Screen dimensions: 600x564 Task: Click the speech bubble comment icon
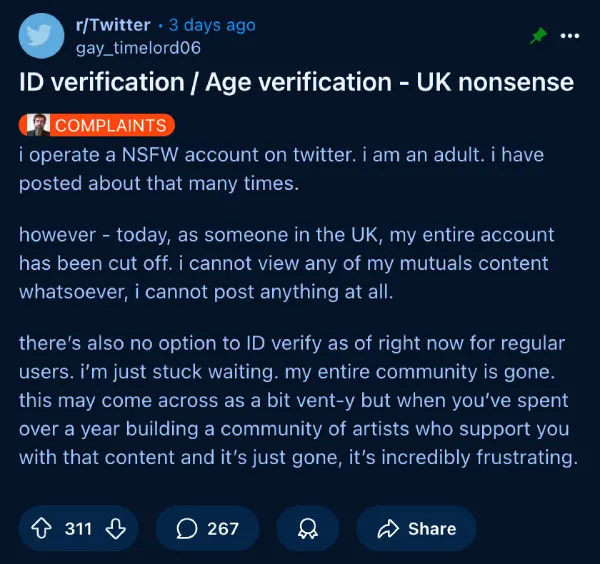[186, 528]
